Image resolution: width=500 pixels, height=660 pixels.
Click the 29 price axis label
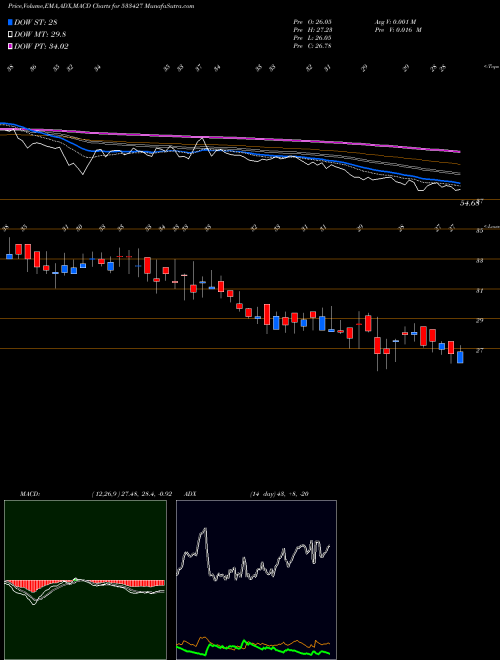point(479,320)
